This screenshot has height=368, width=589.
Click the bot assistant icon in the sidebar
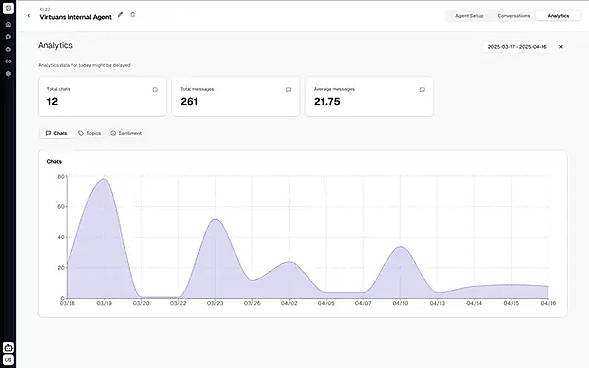(8, 347)
